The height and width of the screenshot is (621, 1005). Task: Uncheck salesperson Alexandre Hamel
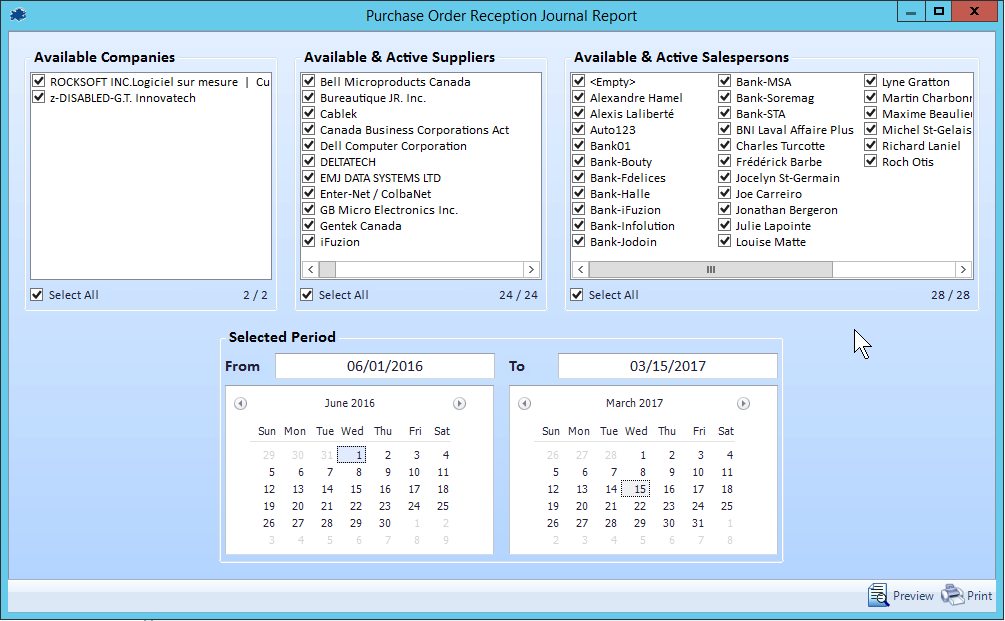click(x=579, y=98)
